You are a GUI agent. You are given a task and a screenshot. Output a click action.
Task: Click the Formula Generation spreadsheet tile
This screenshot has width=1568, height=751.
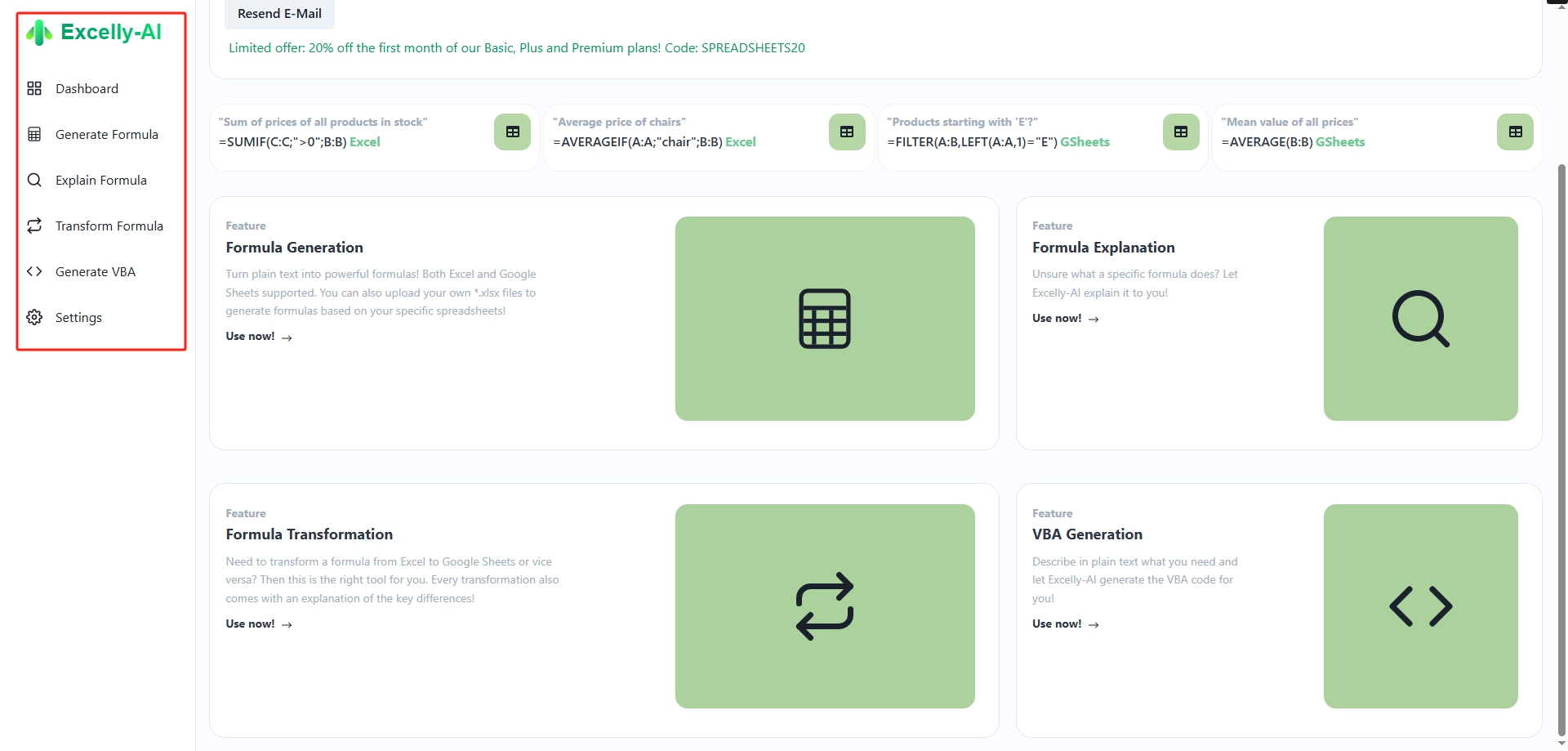coord(824,319)
